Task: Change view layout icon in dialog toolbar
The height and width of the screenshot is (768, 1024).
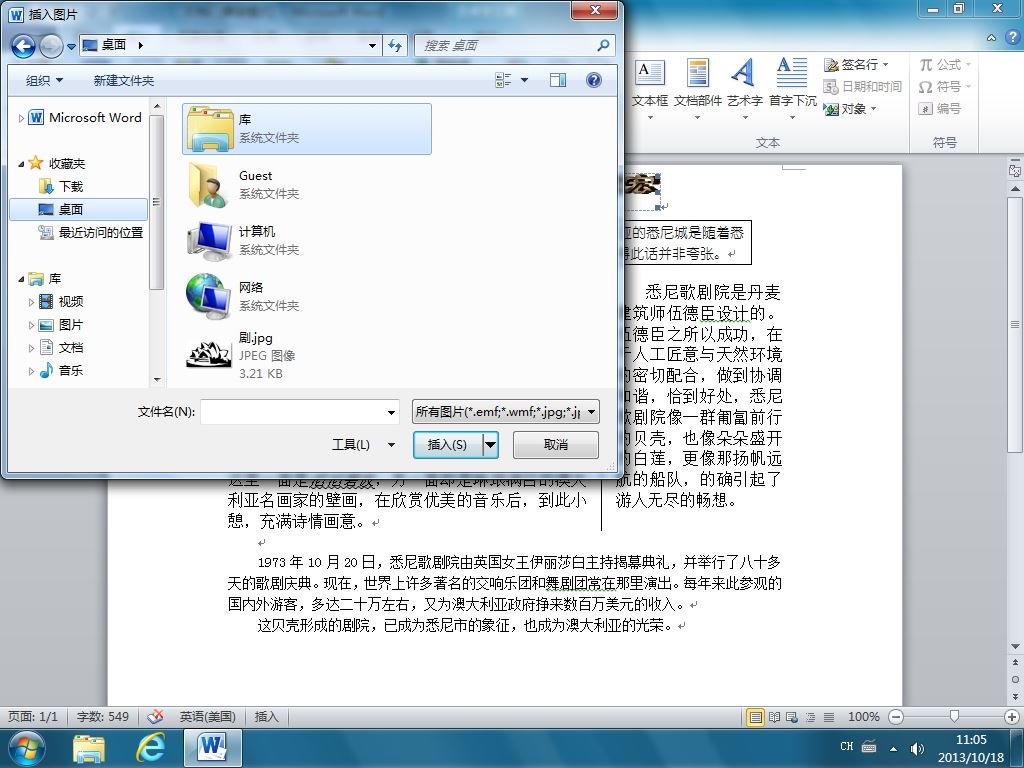Action: [x=503, y=80]
